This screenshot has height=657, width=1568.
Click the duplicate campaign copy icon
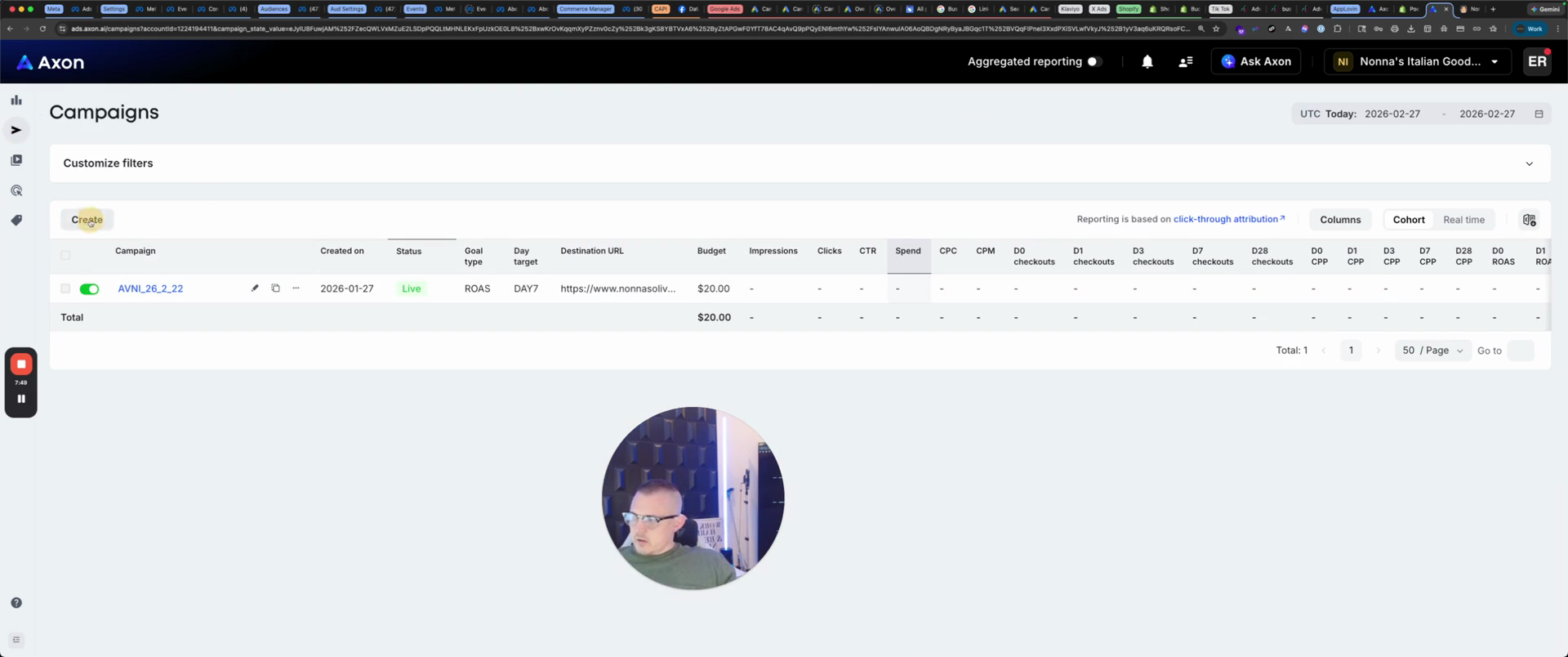click(275, 288)
